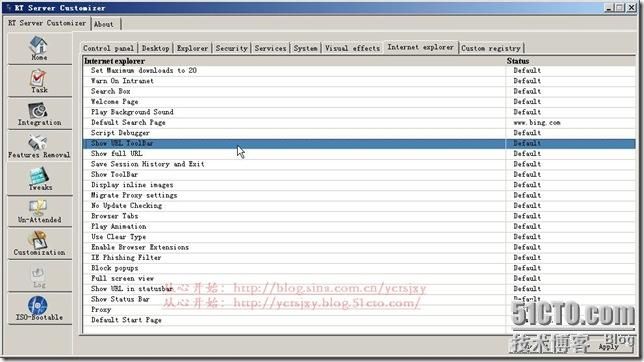Image resolution: width=644 pixels, height=362 pixels.
Task: Click the www.bing.com status value
Action: 536,122
